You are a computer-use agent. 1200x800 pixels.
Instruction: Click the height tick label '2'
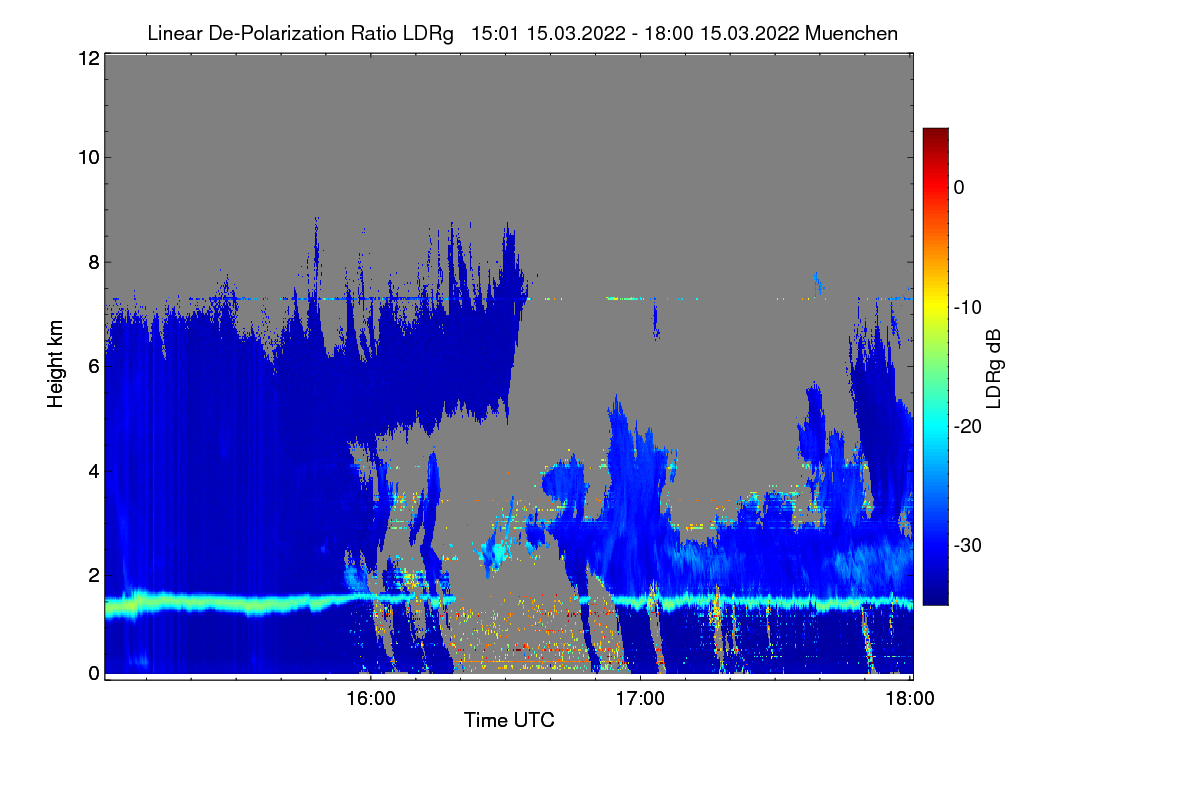93,575
